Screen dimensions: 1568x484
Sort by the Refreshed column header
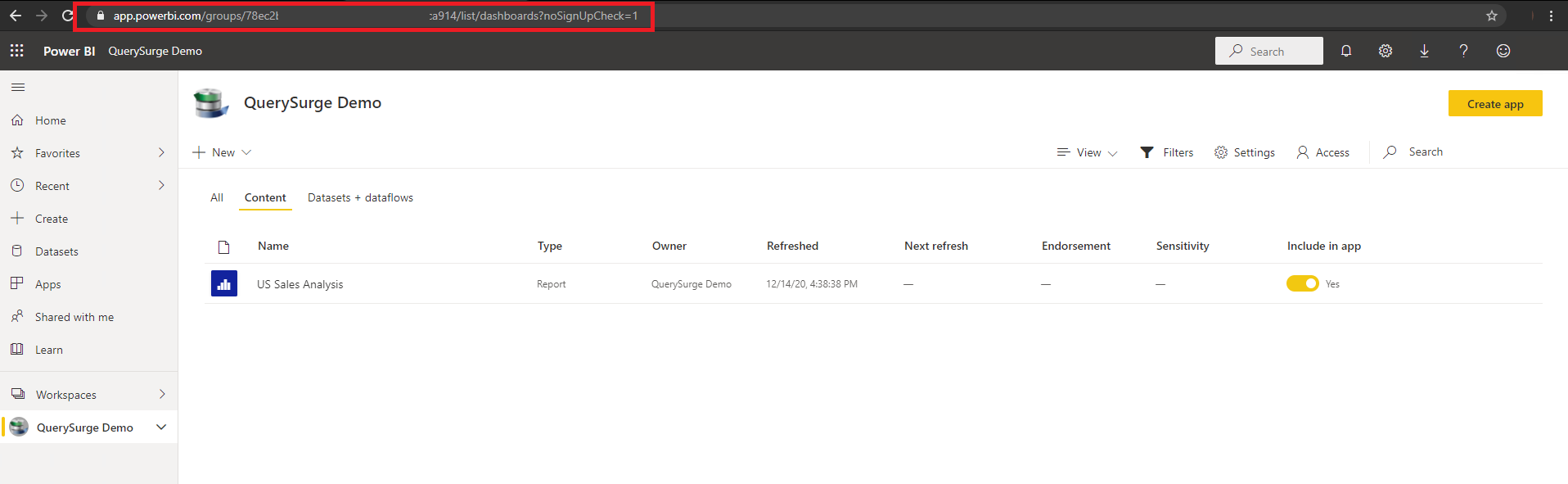[792, 246]
